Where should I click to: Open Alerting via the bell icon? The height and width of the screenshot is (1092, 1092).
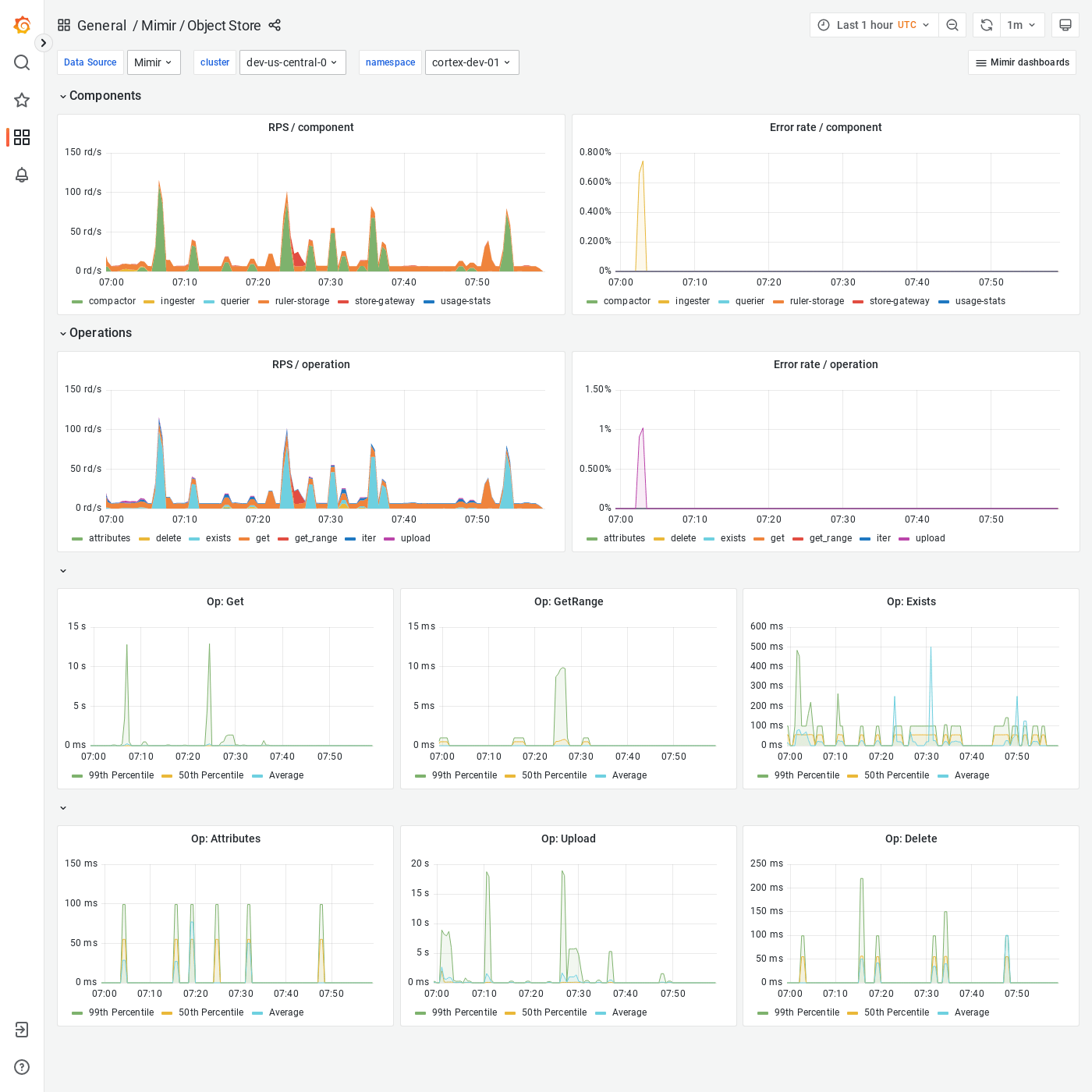click(21, 175)
